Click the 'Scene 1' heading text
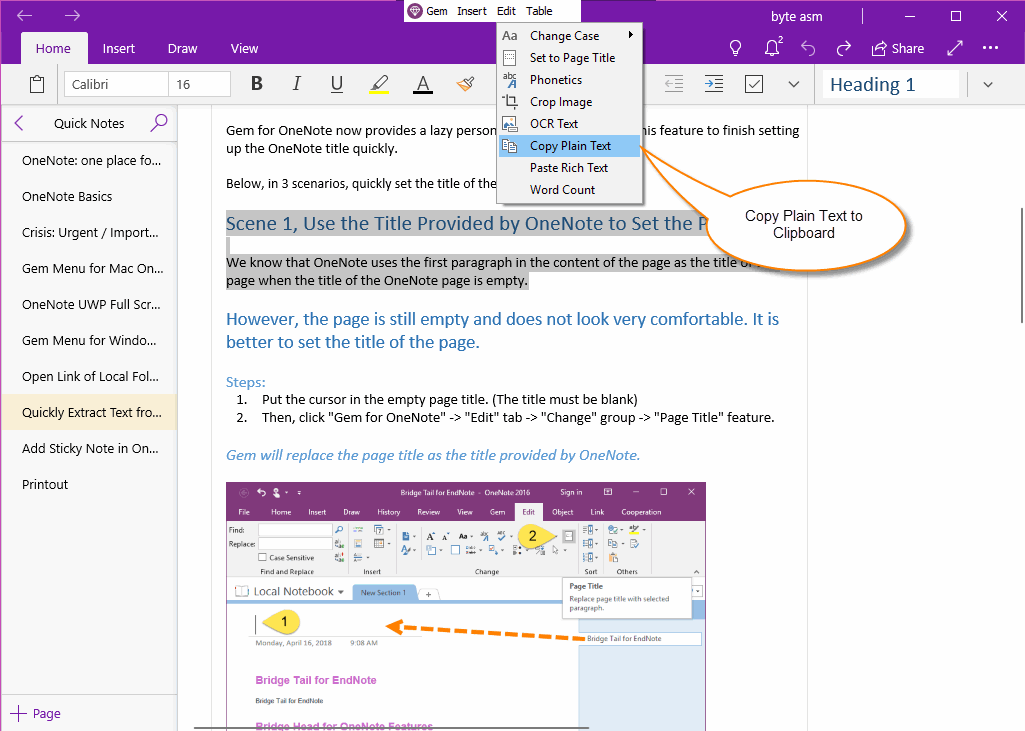The image size is (1025, 731). tap(465, 224)
